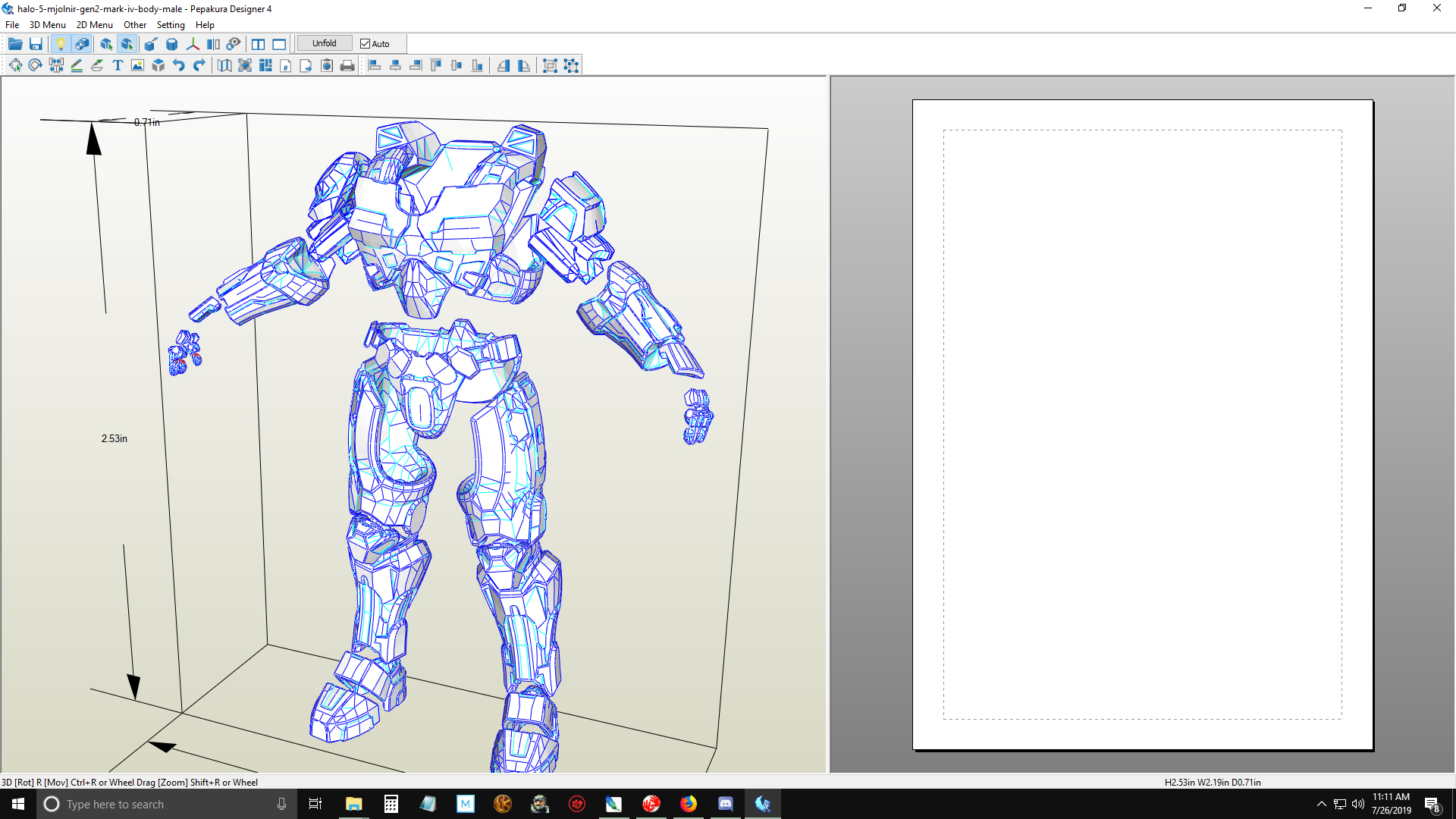Click the Open file folder icon
The width and height of the screenshot is (1456, 819).
click(x=15, y=44)
